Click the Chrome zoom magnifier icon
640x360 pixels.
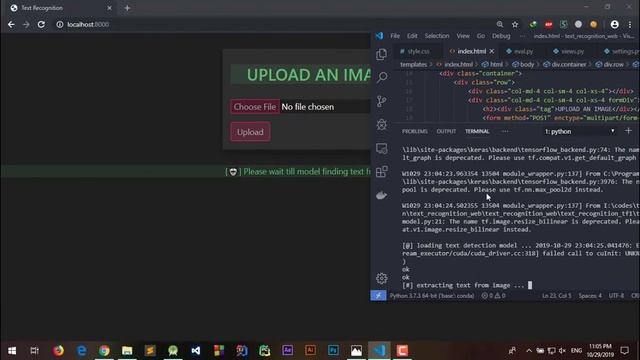500,24
